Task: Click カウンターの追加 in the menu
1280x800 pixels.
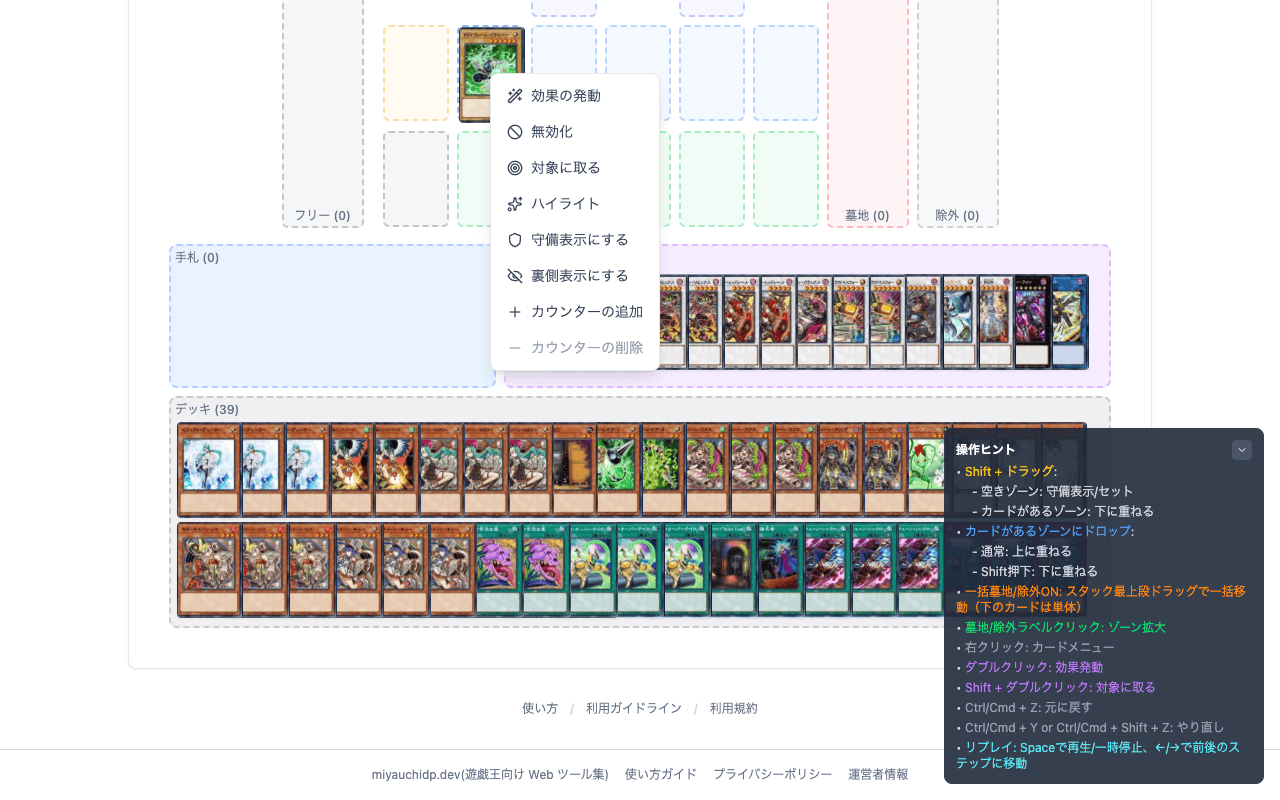Action: (575, 312)
